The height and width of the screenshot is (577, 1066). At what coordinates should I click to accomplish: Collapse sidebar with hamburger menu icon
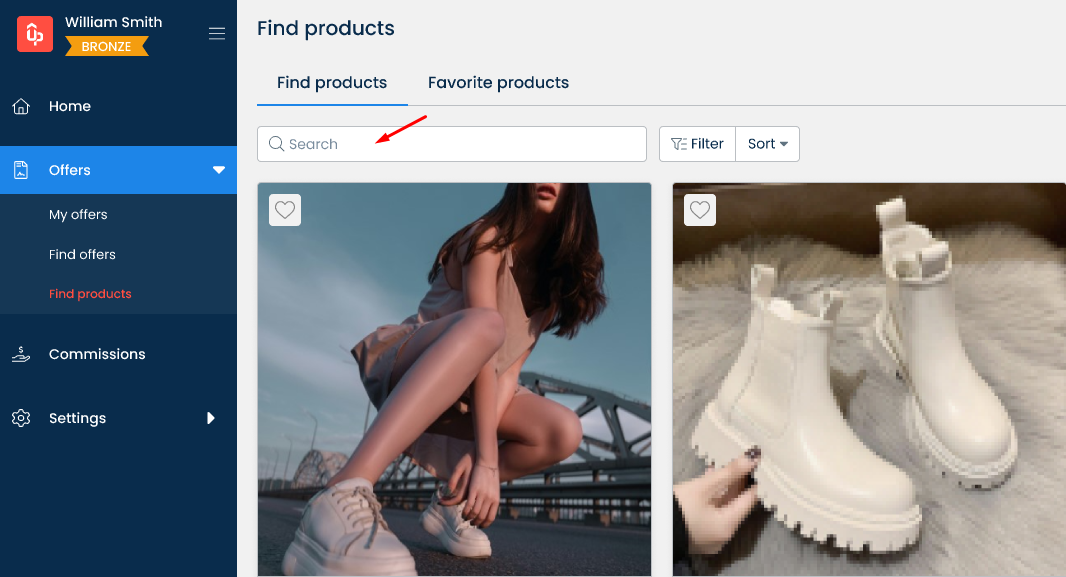[217, 34]
